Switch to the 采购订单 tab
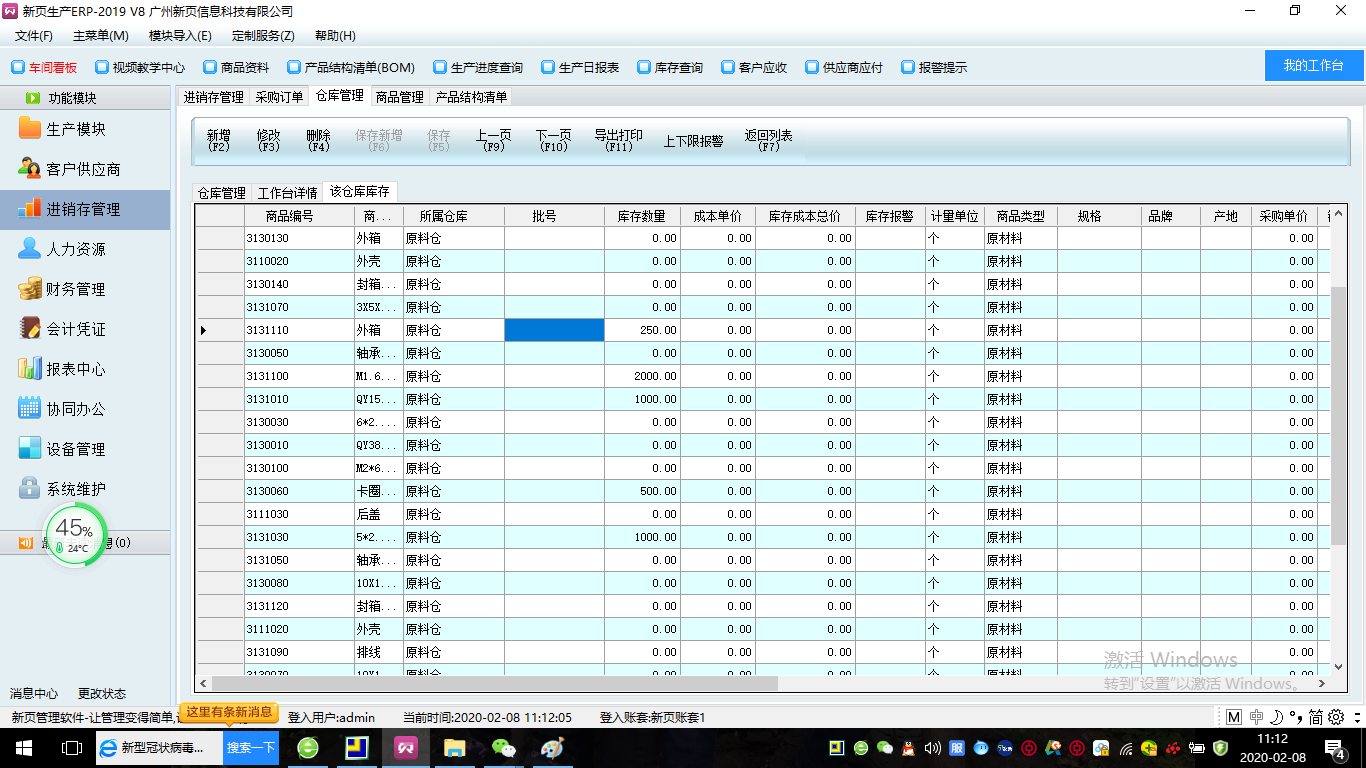The image size is (1366, 768). point(279,97)
